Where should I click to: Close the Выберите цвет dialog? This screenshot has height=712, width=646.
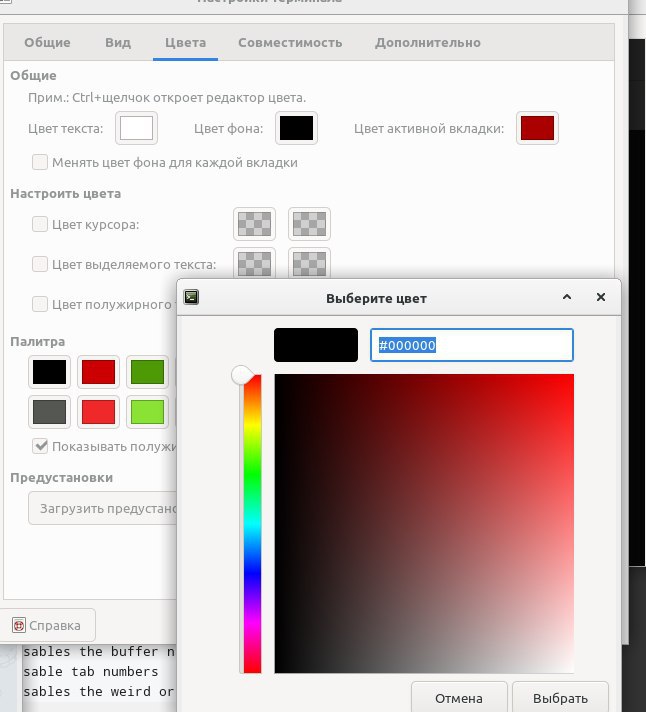point(601,297)
